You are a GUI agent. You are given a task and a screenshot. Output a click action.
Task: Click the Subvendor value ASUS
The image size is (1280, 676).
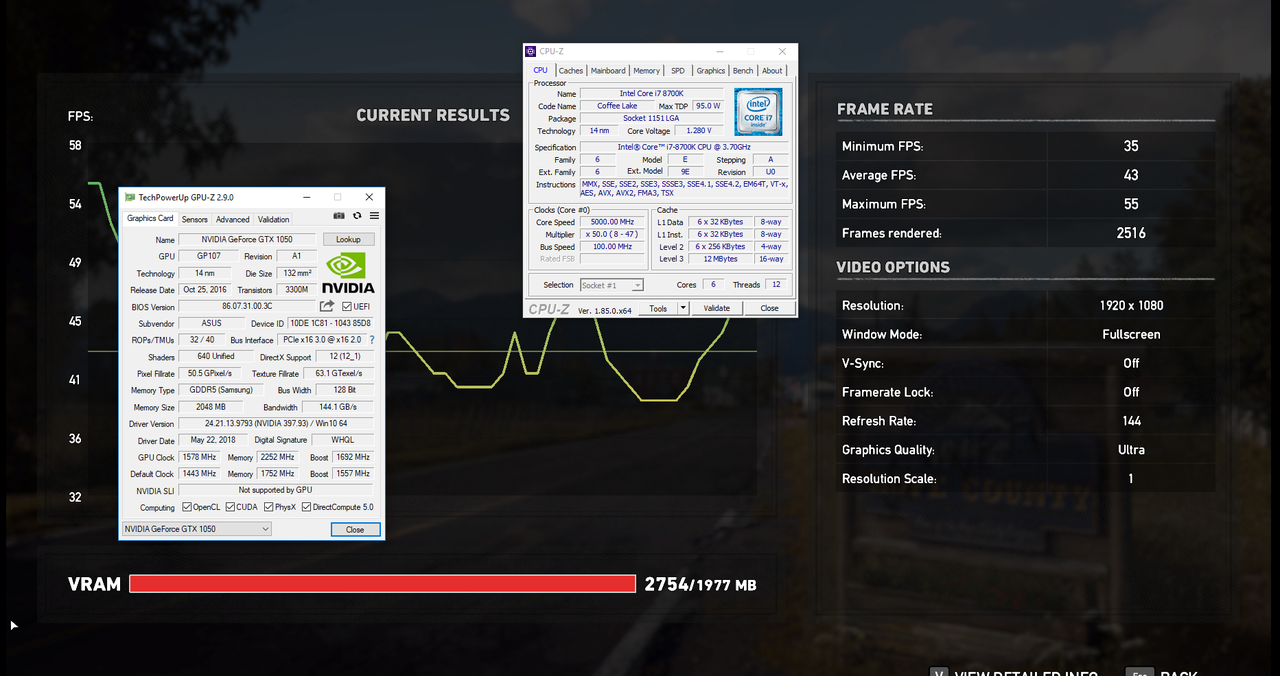pos(211,323)
